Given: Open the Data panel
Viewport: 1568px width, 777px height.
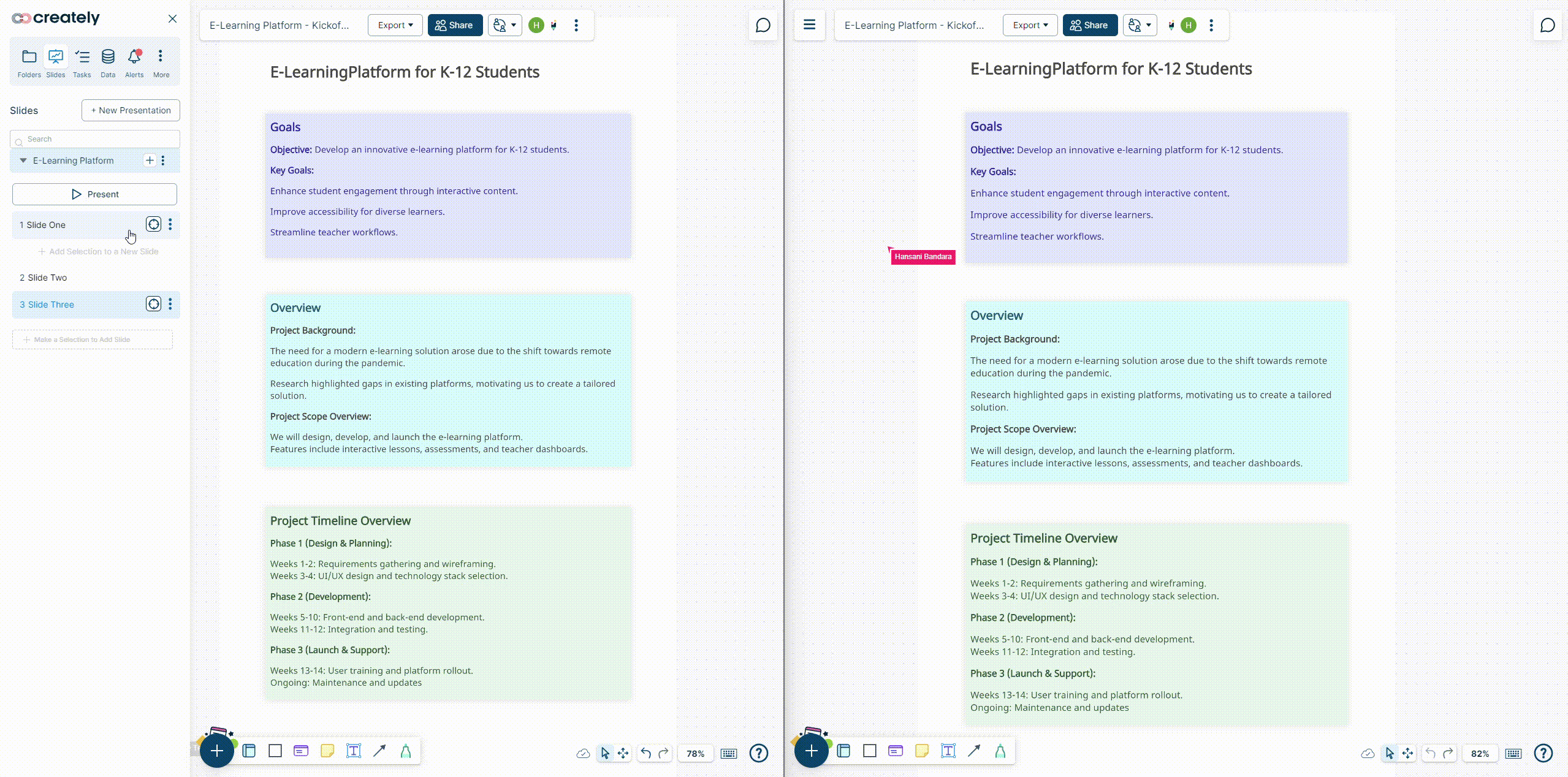Looking at the screenshot, I should (x=108, y=63).
